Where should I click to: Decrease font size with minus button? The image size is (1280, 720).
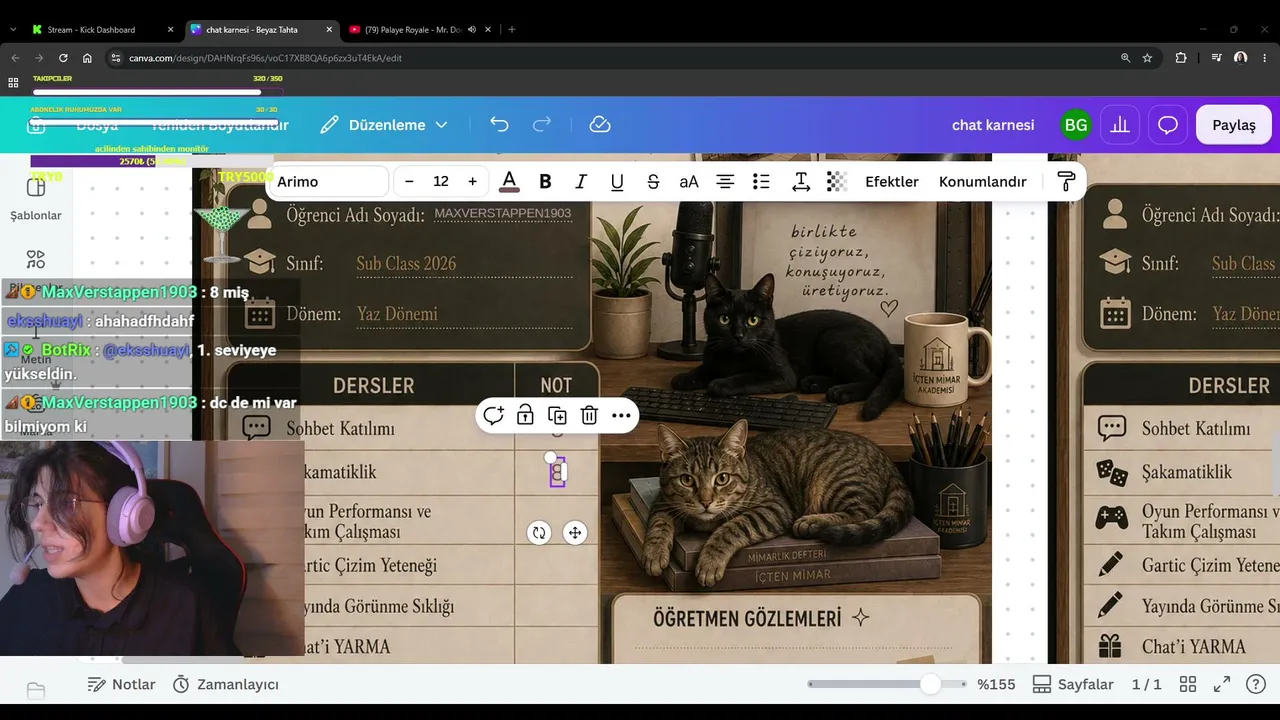[x=409, y=181]
